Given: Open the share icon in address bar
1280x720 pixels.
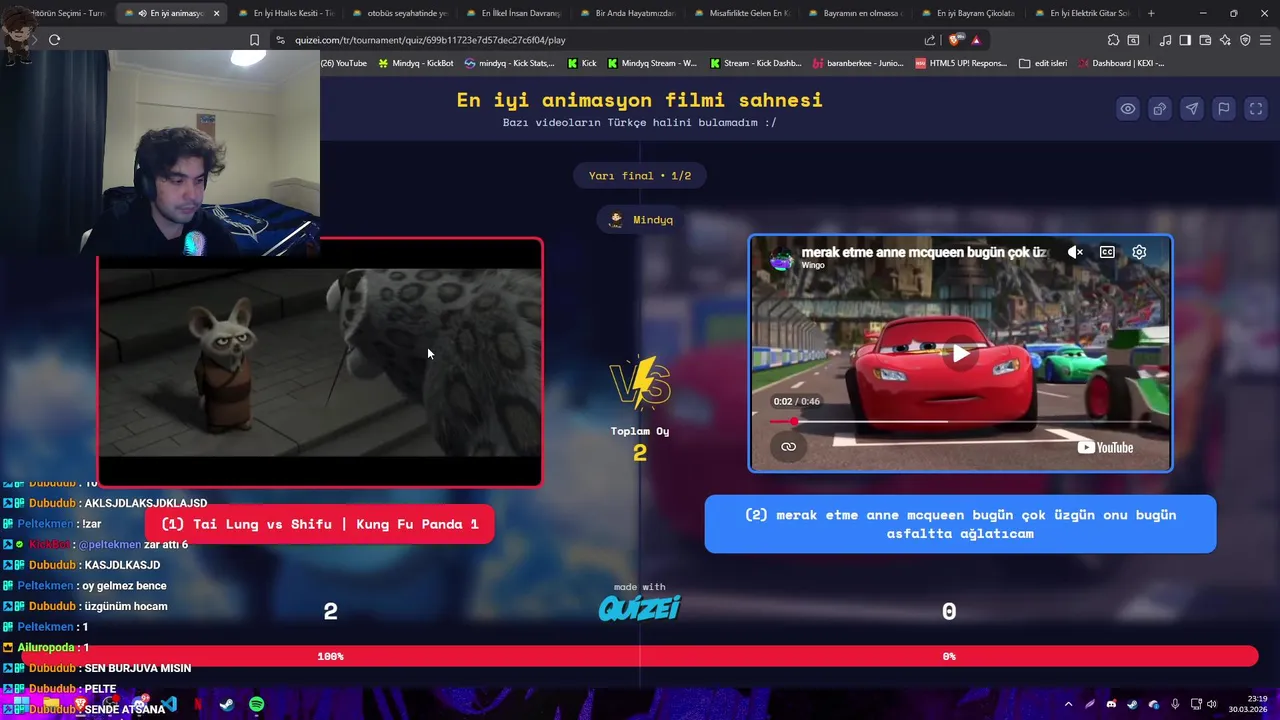Looking at the screenshot, I should click(x=930, y=40).
